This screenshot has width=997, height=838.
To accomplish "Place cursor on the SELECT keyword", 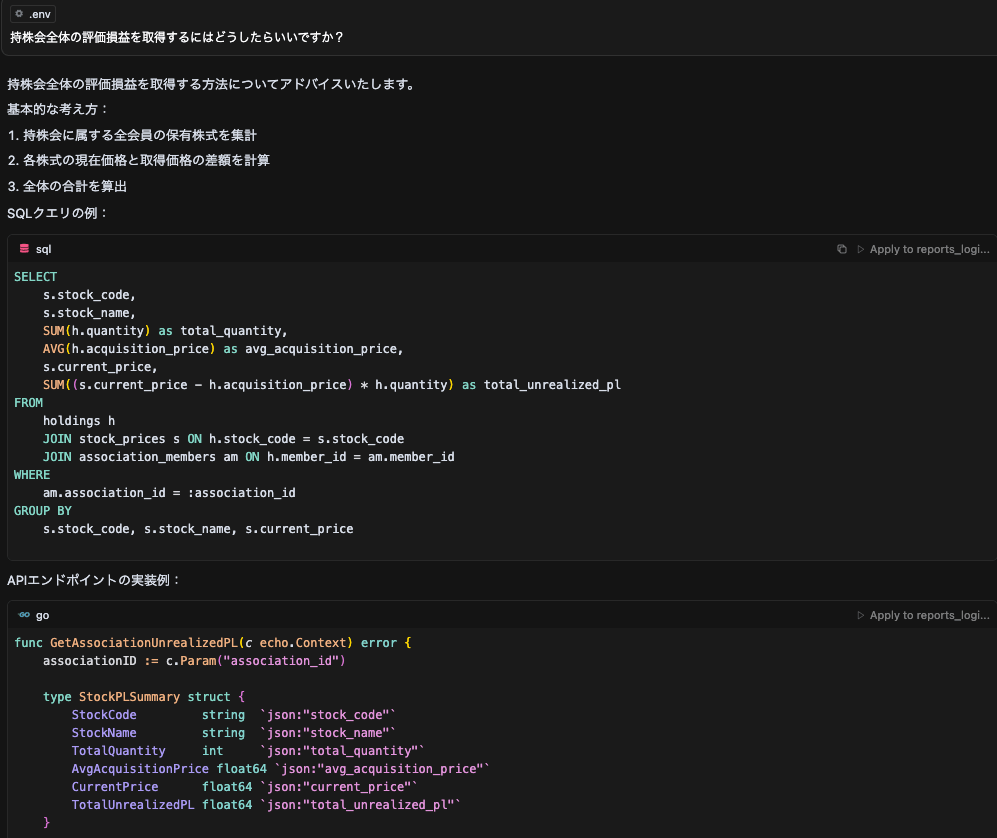I will [36, 277].
